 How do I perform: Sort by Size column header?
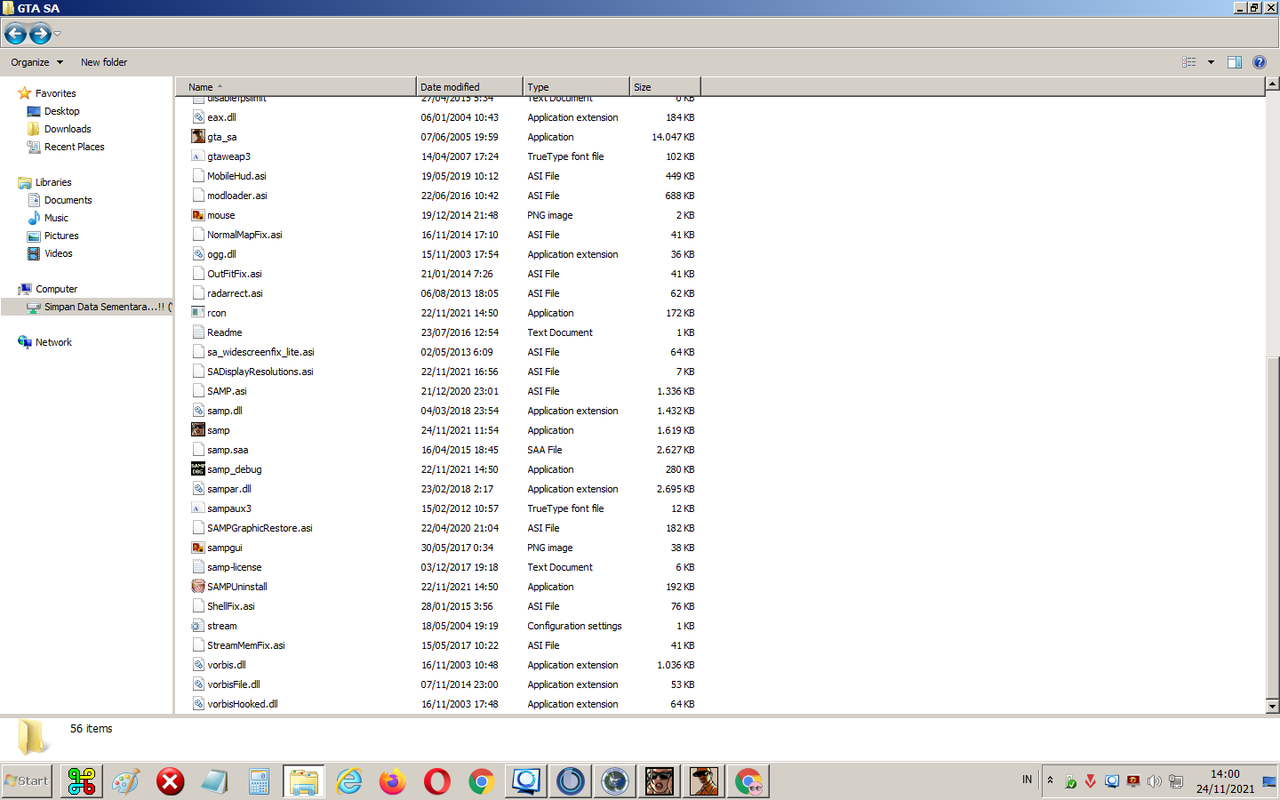[665, 87]
